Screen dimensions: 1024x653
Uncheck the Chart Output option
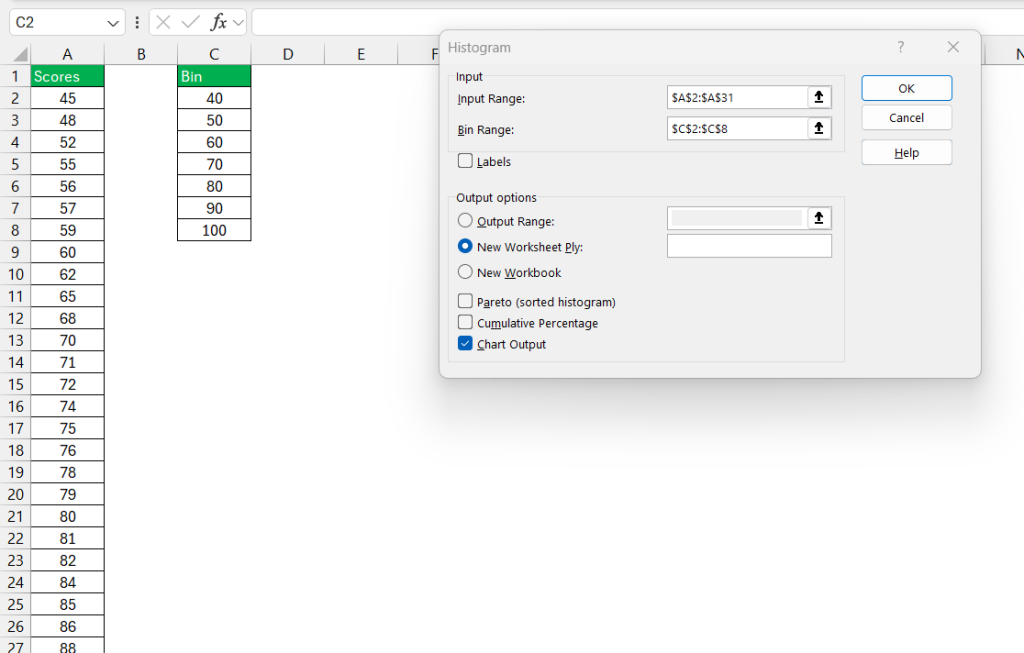(x=465, y=344)
